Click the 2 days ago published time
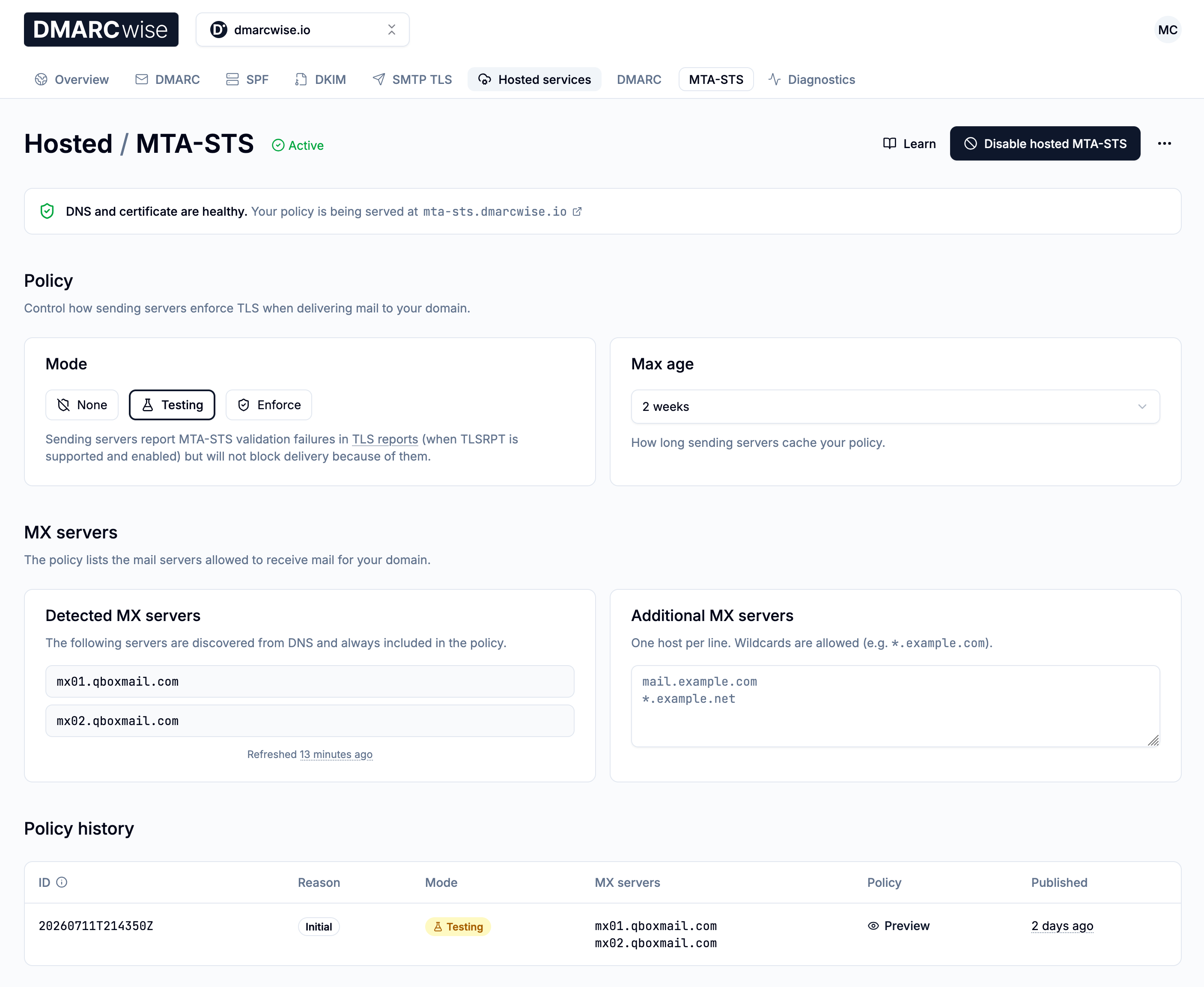Viewport: 1204px width, 987px height. (1062, 926)
